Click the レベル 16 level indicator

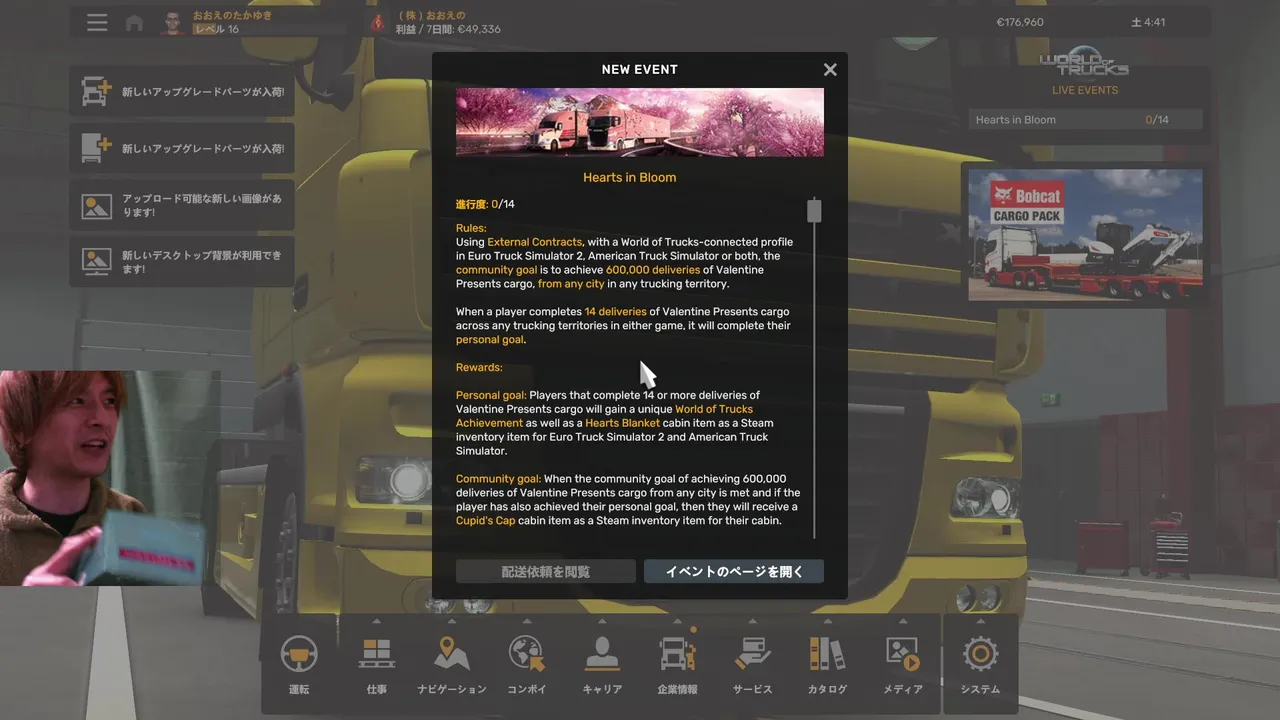[x=216, y=29]
